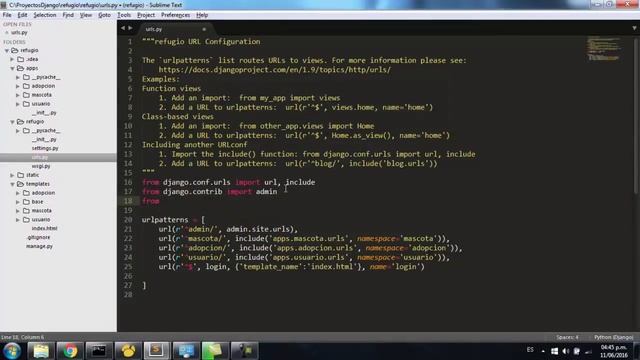Open the volume icon in system tray
Image resolution: width=640 pixels, height=360 pixels.
tap(566, 351)
